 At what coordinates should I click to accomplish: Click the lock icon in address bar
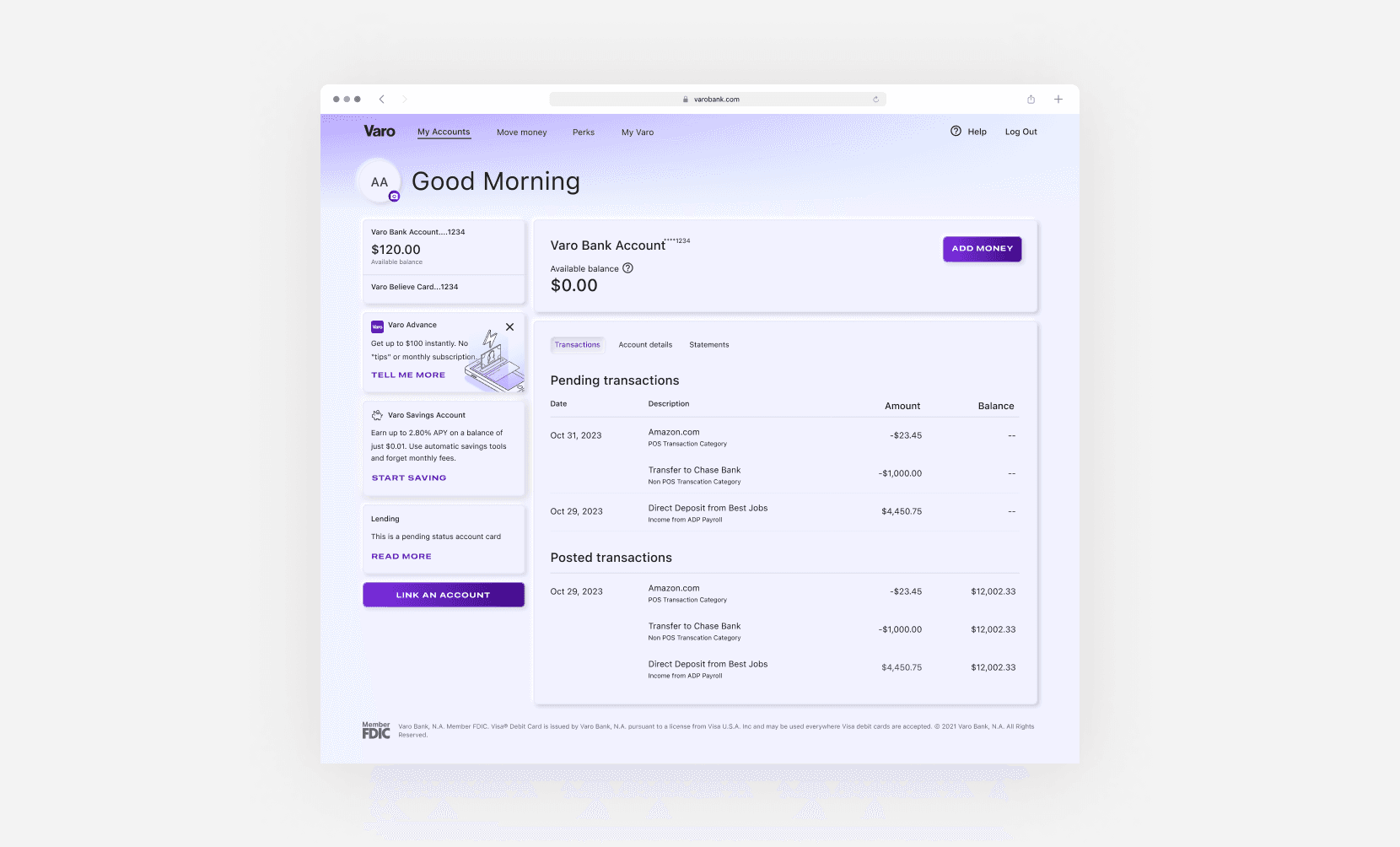click(x=686, y=100)
